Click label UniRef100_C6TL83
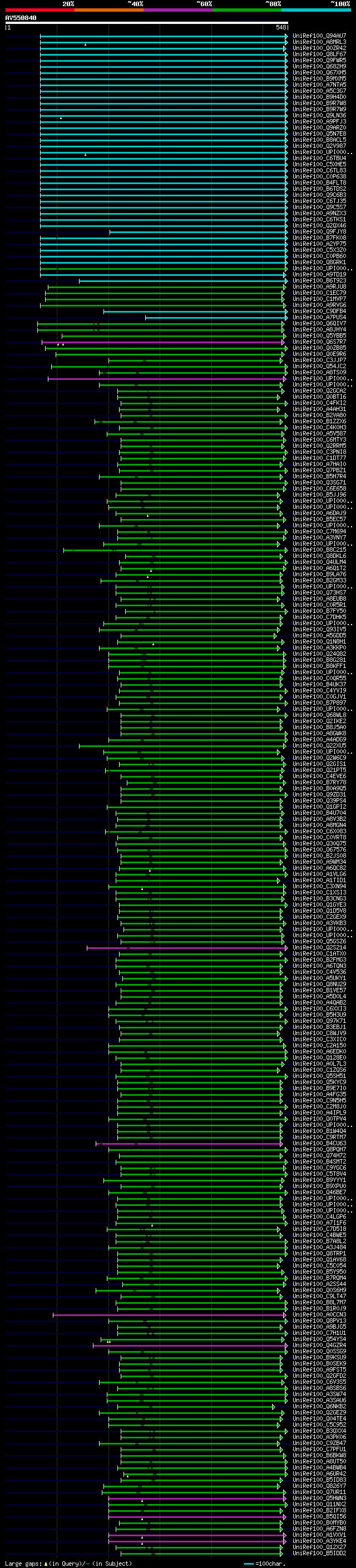356x1568 pixels. point(319,170)
